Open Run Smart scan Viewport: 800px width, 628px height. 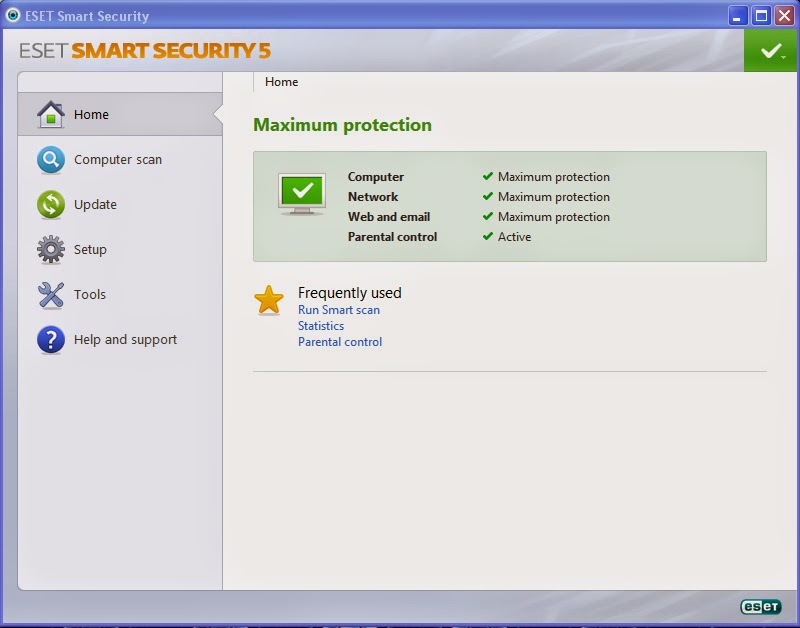(x=338, y=310)
